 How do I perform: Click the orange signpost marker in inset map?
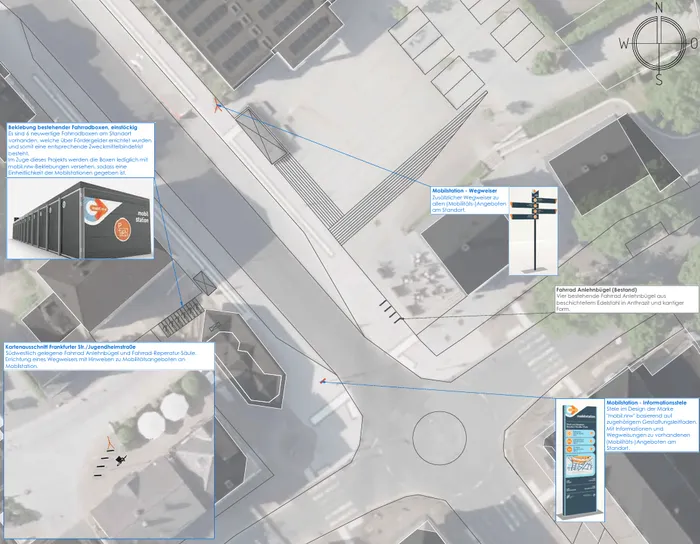110,443
